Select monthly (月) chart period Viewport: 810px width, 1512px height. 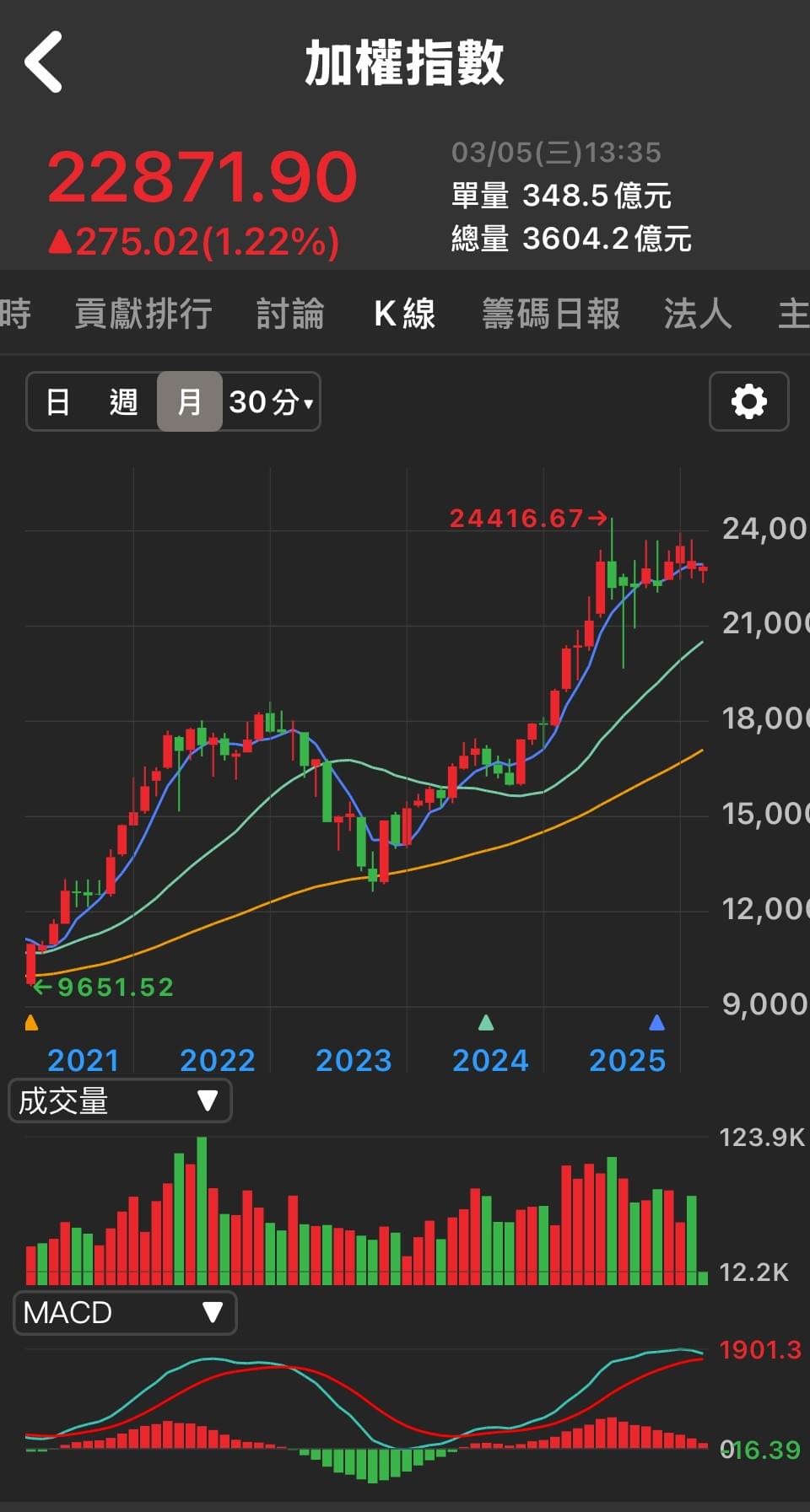pos(189,401)
